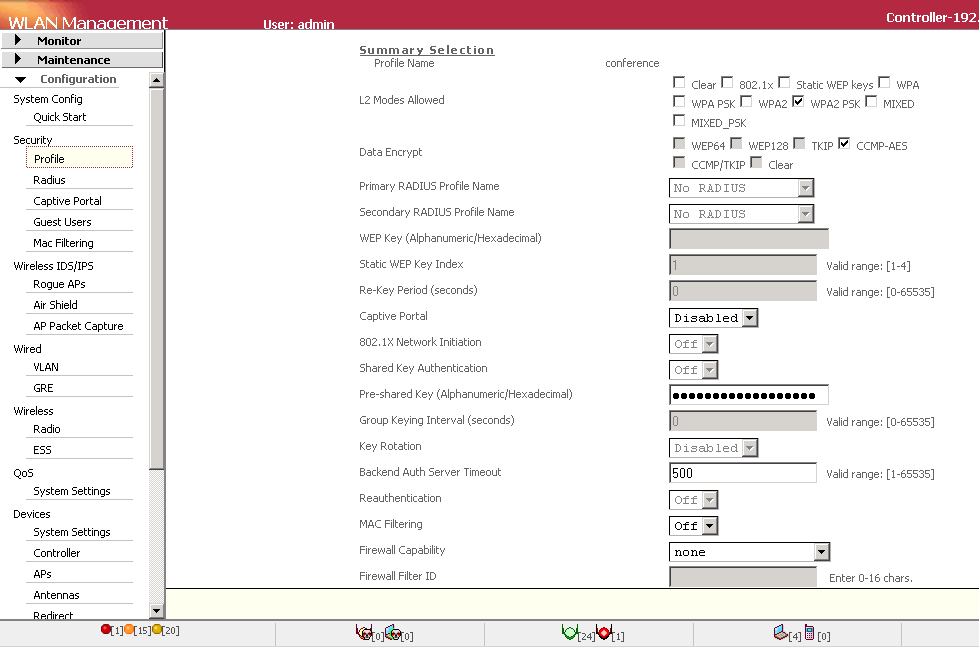Screen dimensions: 979x648
Task: Open the Radius page
Action: pyautogui.click(x=49, y=180)
